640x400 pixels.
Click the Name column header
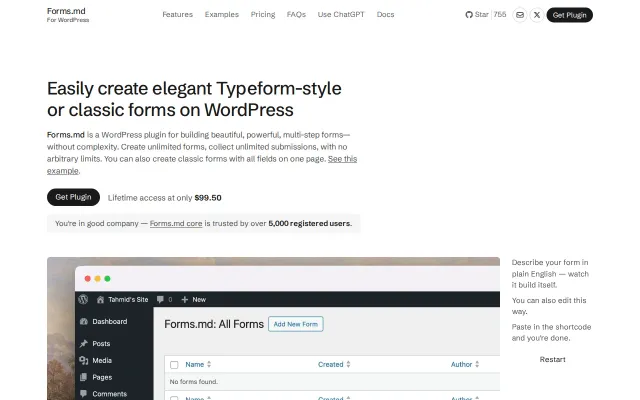coord(195,364)
